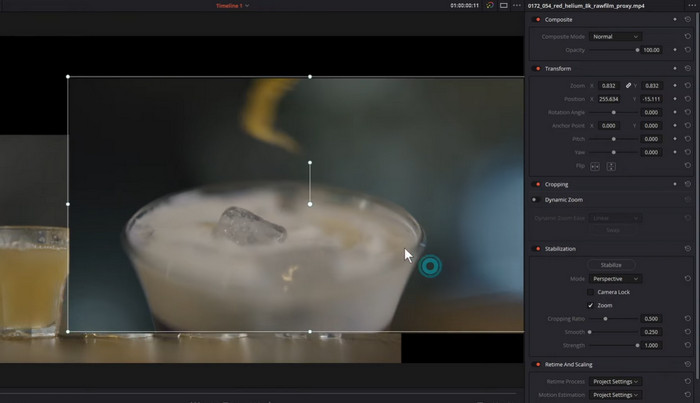Uncheck the stabilization Zoom checkbox
The width and height of the screenshot is (700, 403).
[590, 305]
